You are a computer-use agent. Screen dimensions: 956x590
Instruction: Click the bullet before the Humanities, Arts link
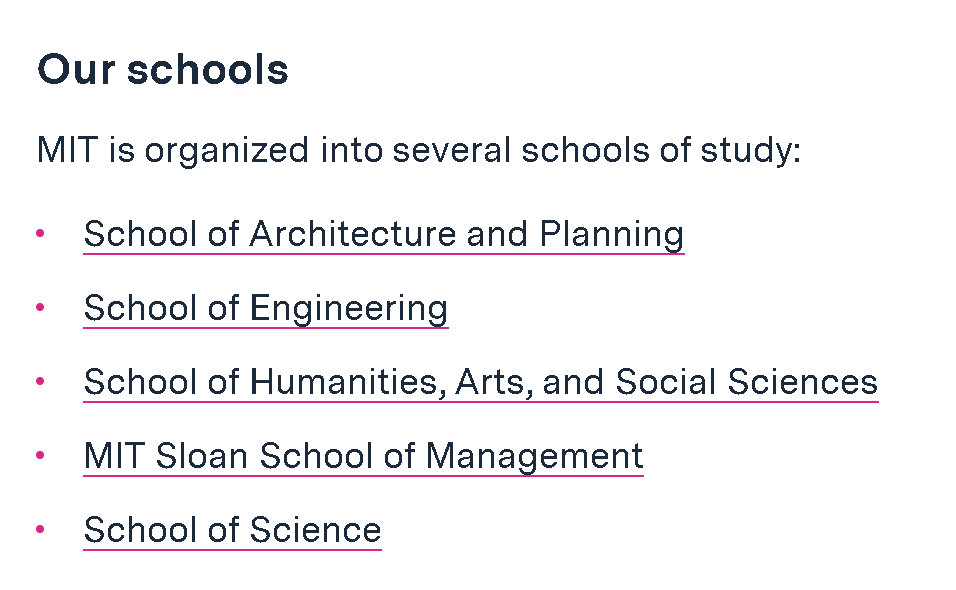tap(41, 381)
